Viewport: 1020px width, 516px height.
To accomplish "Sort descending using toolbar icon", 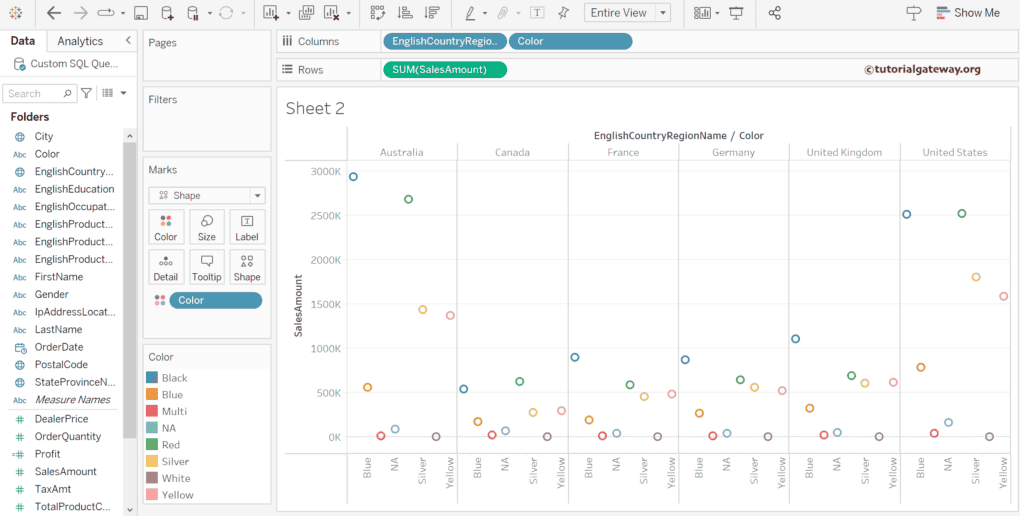I will pos(431,13).
